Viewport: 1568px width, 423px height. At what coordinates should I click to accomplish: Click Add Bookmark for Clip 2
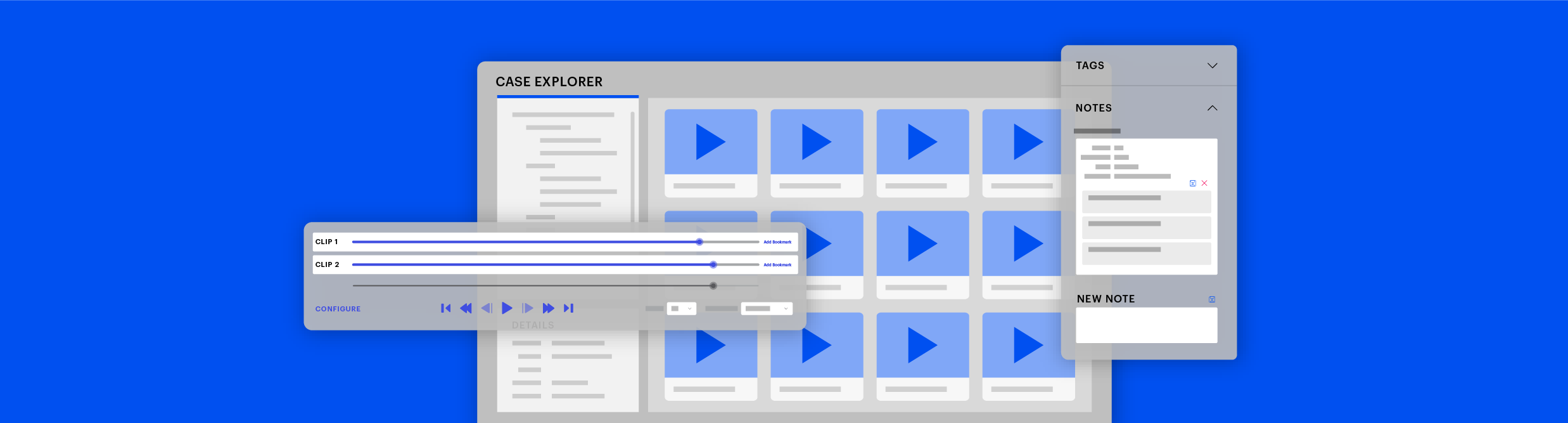[x=777, y=265]
